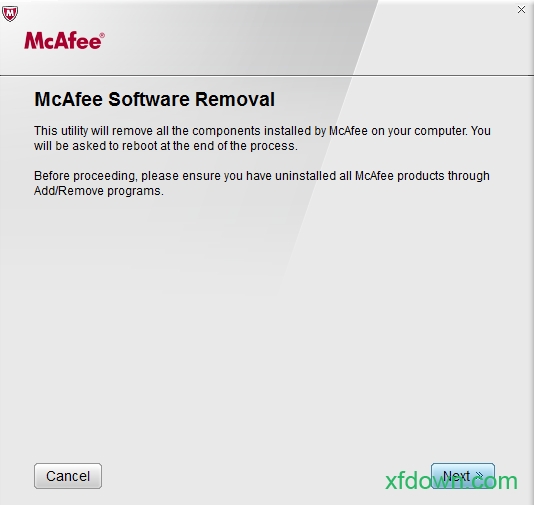
Task: Click the "Before proceeding" paragraph text
Action: 262,183
